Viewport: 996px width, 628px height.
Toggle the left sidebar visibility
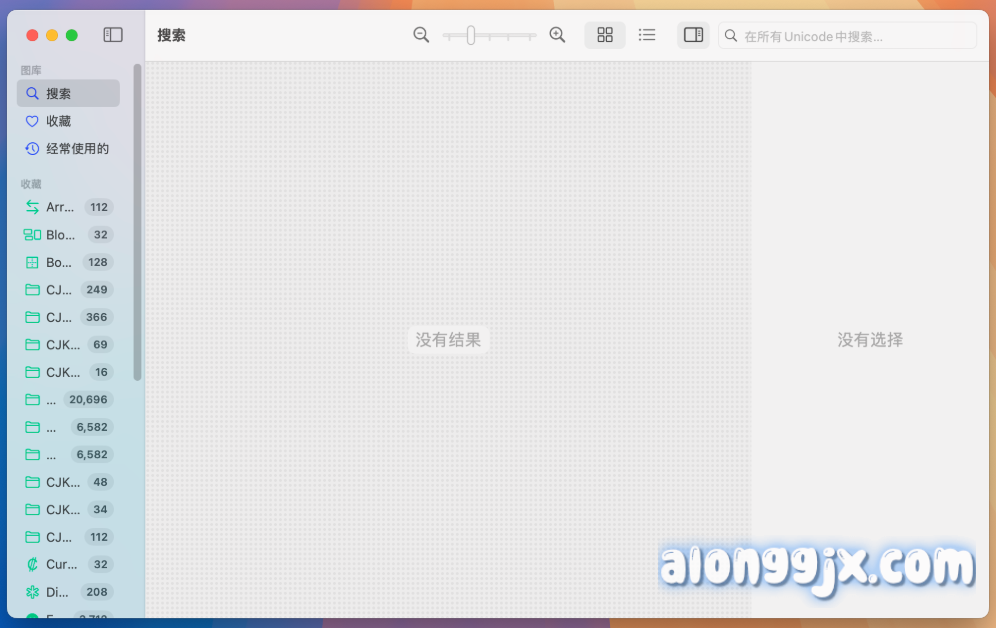pos(113,35)
